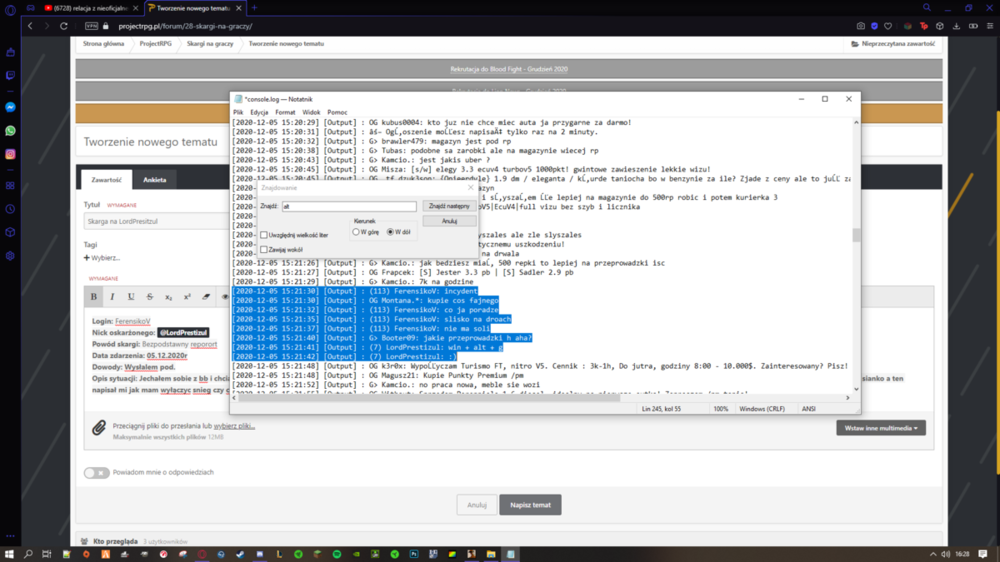
Task: Open the browser easy setup menu icon
Action: coord(990,26)
